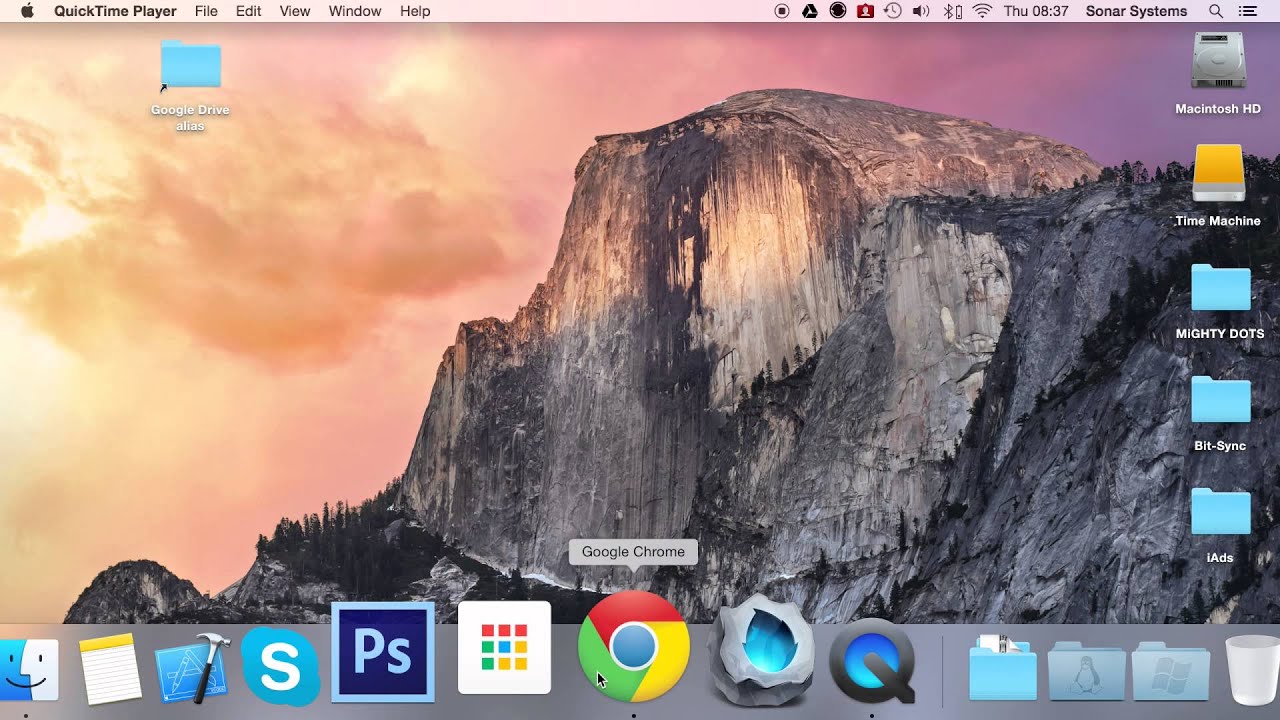Open the colorful grid app launcher in Dock

click(x=504, y=647)
